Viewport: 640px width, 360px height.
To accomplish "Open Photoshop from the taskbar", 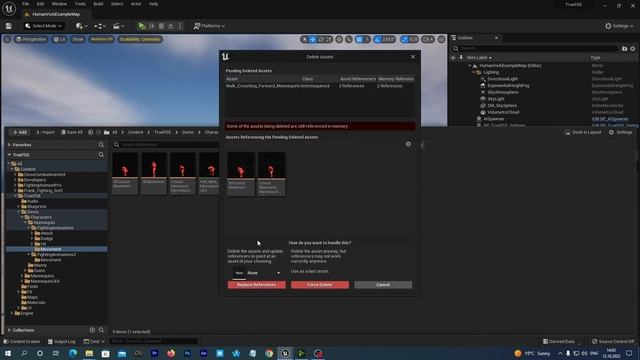I will pyautogui.click(x=187, y=353).
